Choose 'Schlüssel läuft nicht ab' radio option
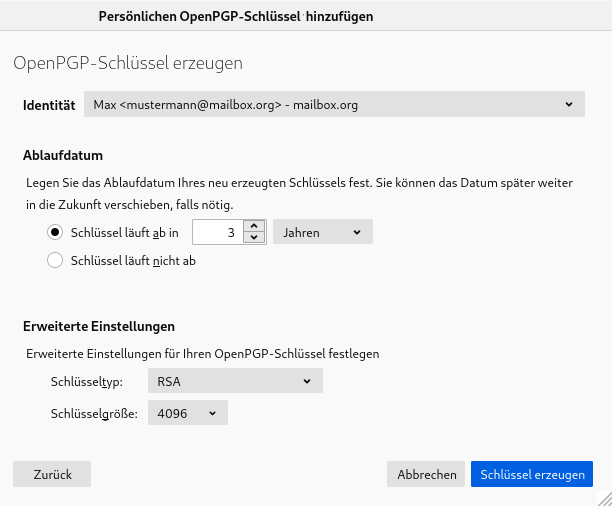 (55, 260)
